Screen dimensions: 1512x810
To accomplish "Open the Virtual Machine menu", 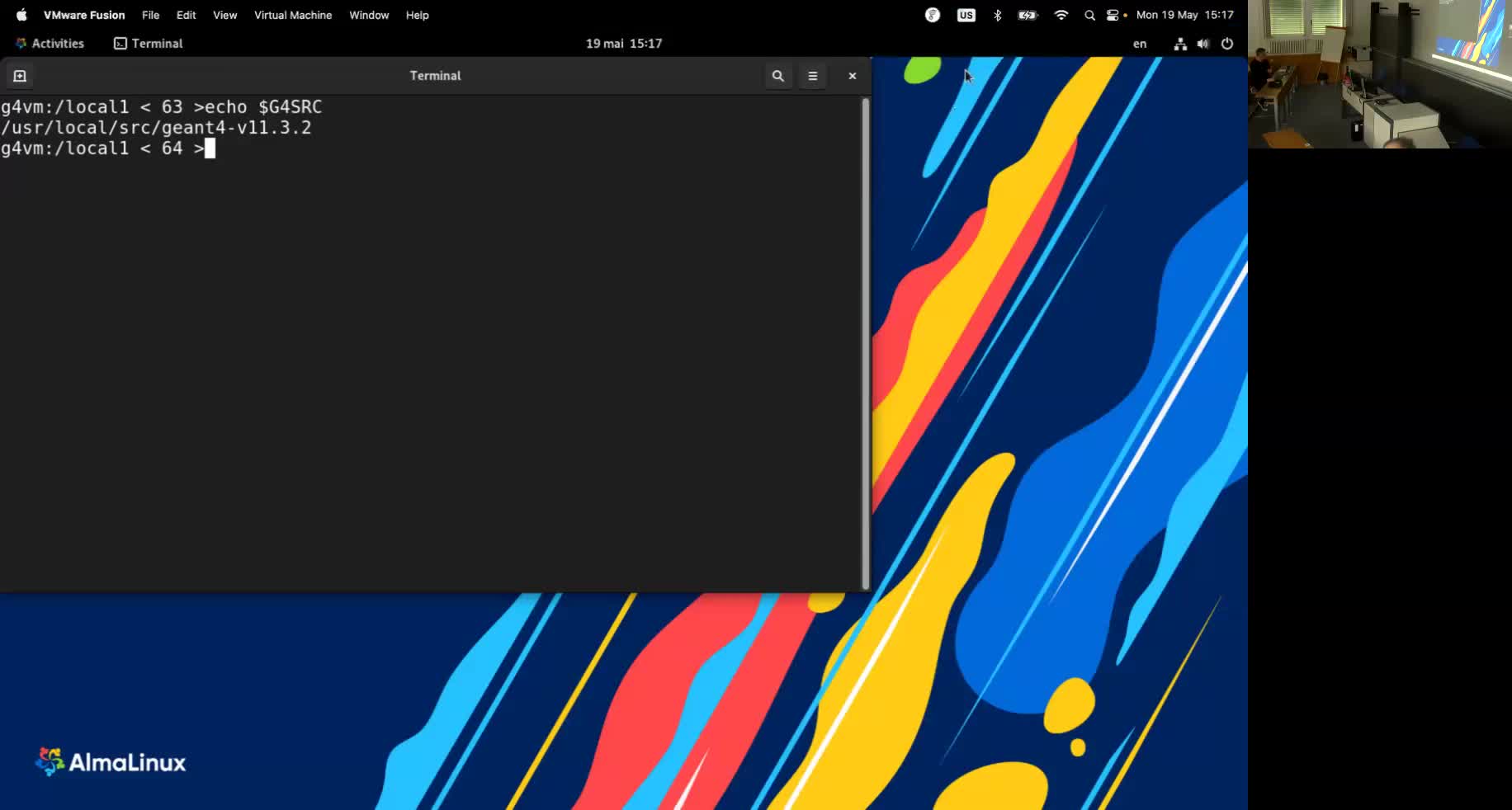I will tap(293, 15).
